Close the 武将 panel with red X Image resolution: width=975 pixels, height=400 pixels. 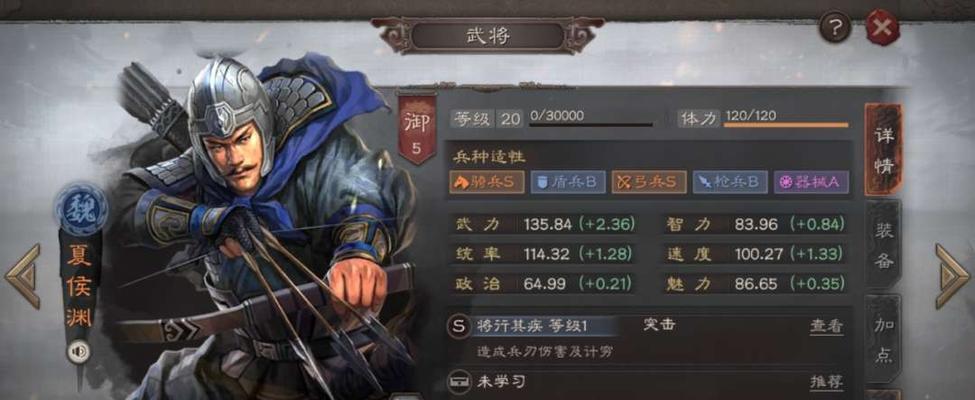pos(882,27)
